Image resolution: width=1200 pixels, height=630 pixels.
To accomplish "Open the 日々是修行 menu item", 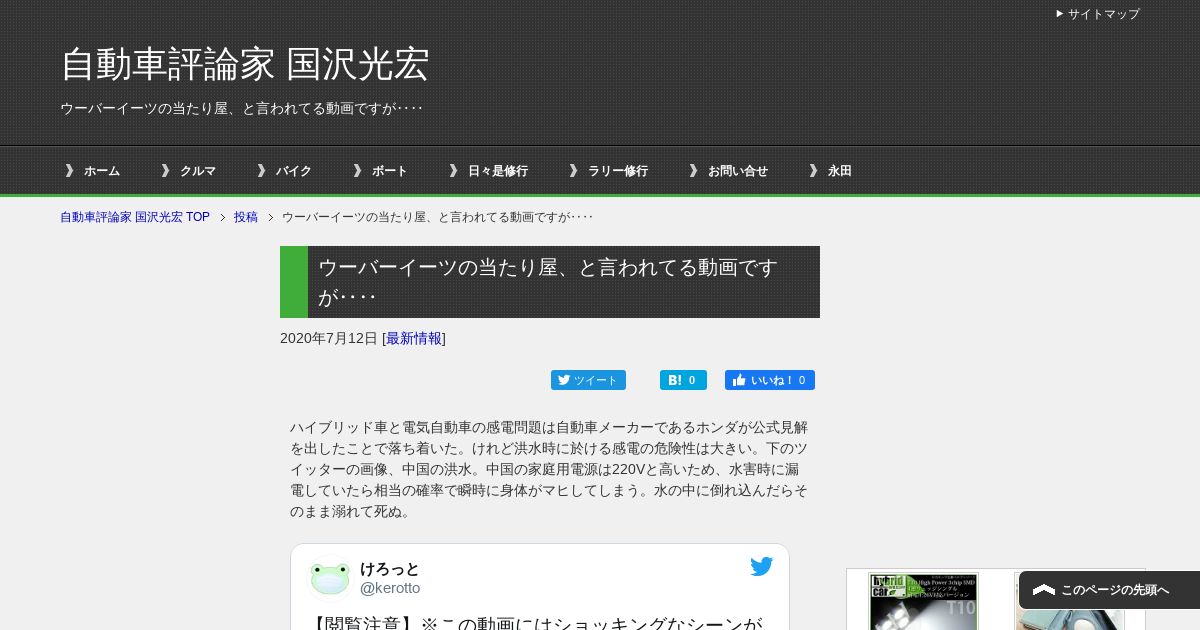I will [498, 171].
